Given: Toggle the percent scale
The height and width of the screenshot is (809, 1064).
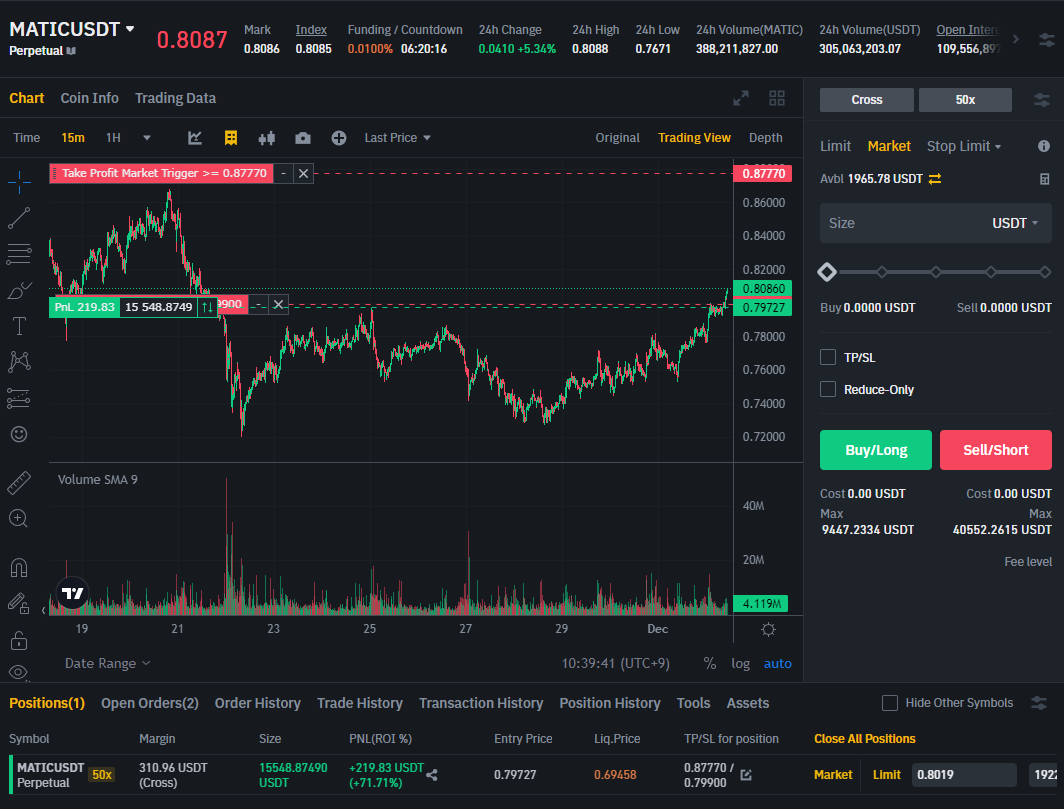Looking at the screenshot, I should tap(710, 663).
